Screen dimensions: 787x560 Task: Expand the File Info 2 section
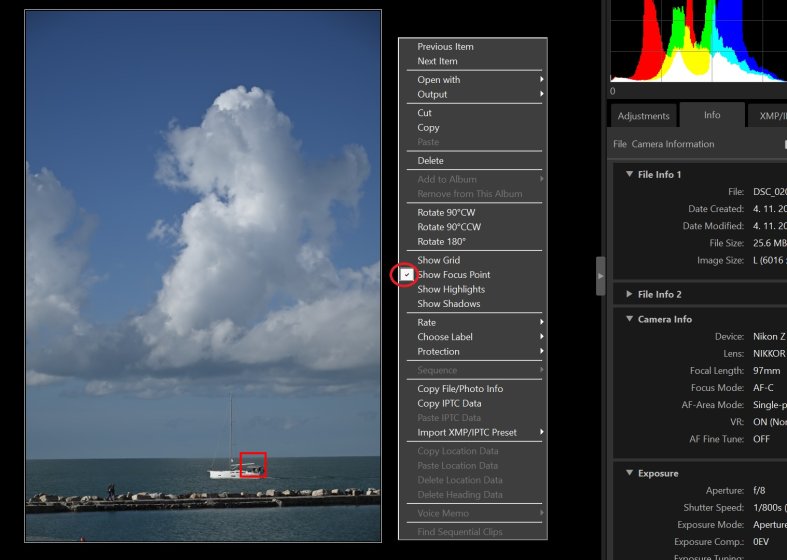click(x=629, y=294)
